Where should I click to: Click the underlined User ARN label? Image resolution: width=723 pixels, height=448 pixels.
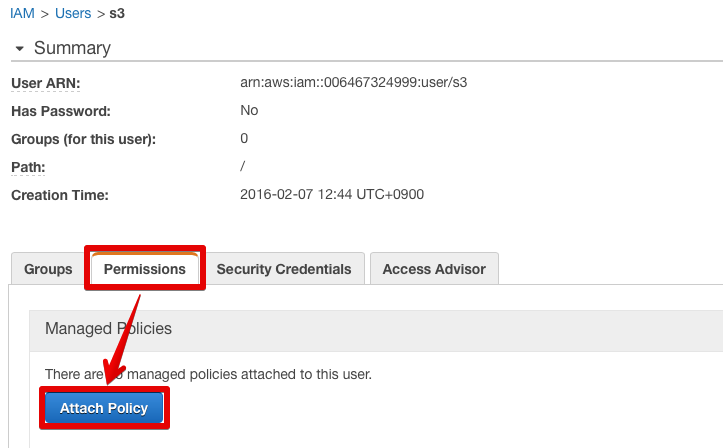[x=46, y=83]
